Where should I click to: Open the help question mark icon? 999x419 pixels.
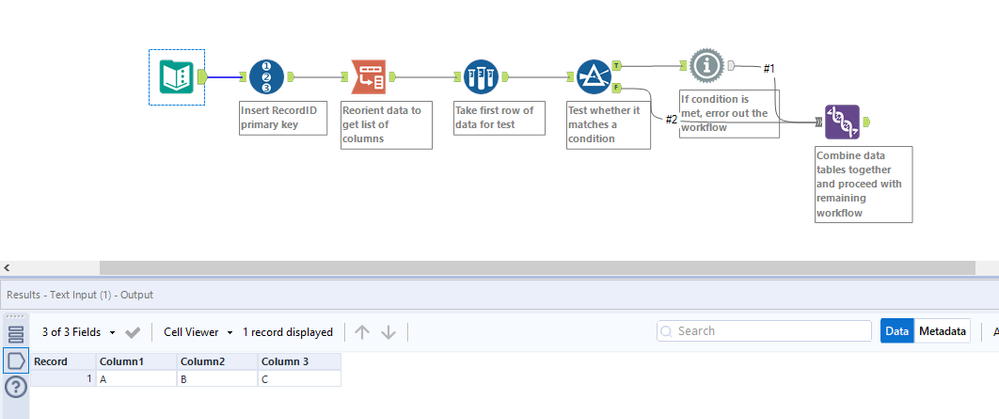(x=16, y=387)
